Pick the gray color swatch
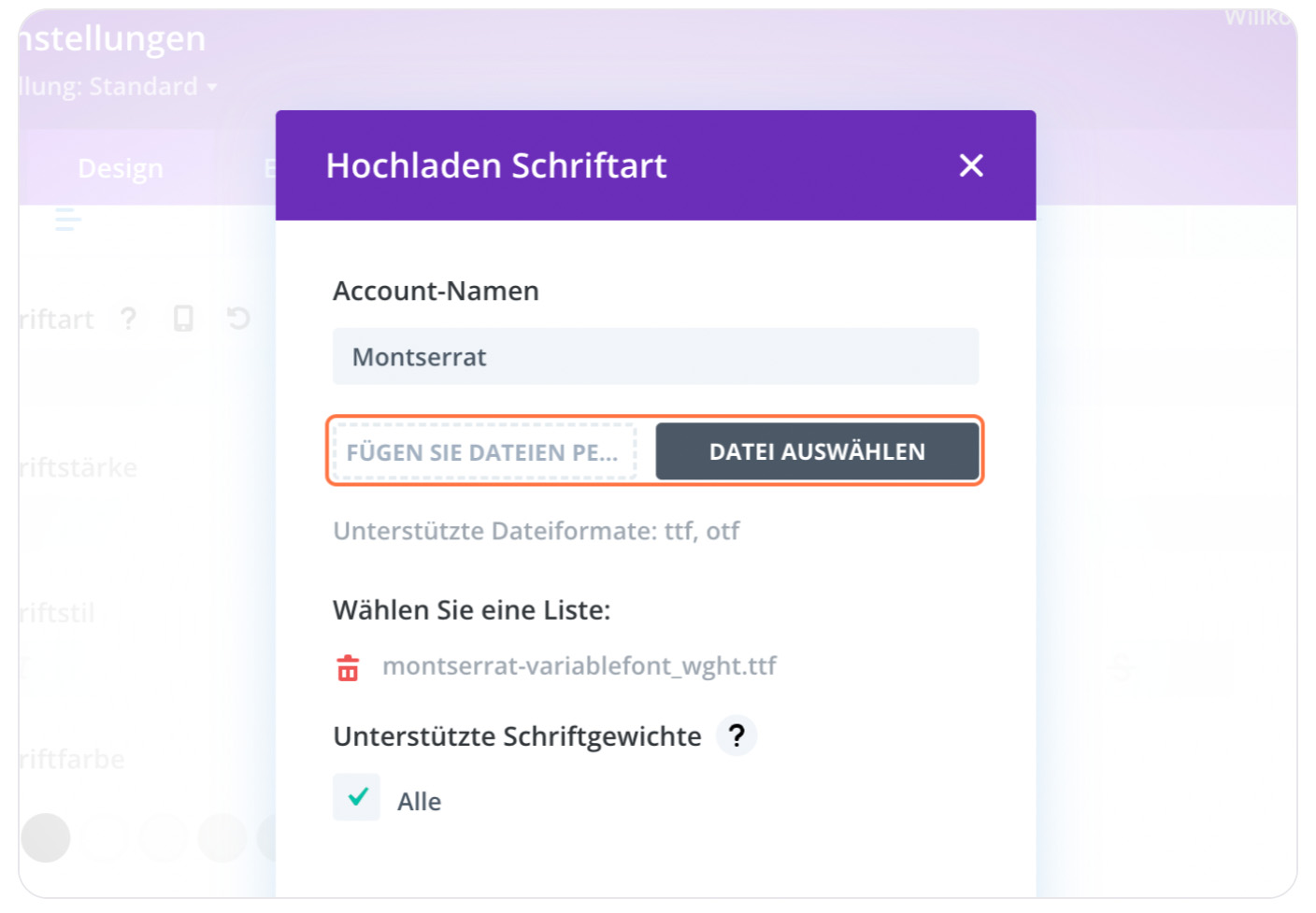Image resolution: width=1316 pixels, height=913 pixels. [x=46, y=837]
